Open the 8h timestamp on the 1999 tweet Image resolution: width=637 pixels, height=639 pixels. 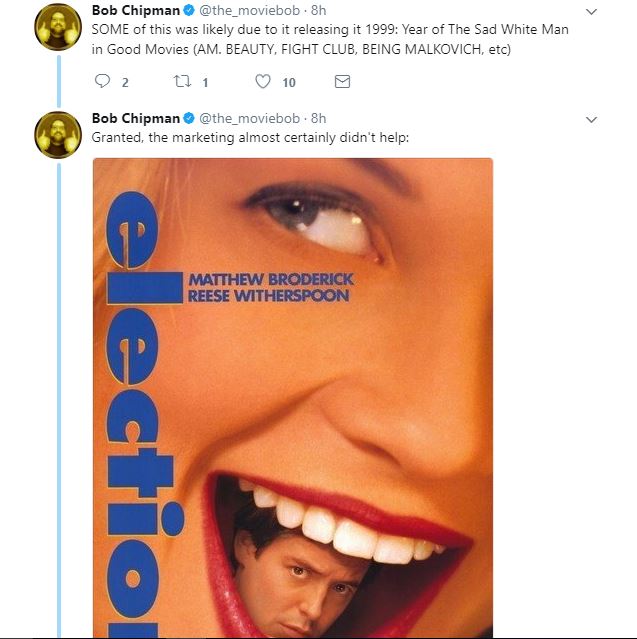coord(317,10)
